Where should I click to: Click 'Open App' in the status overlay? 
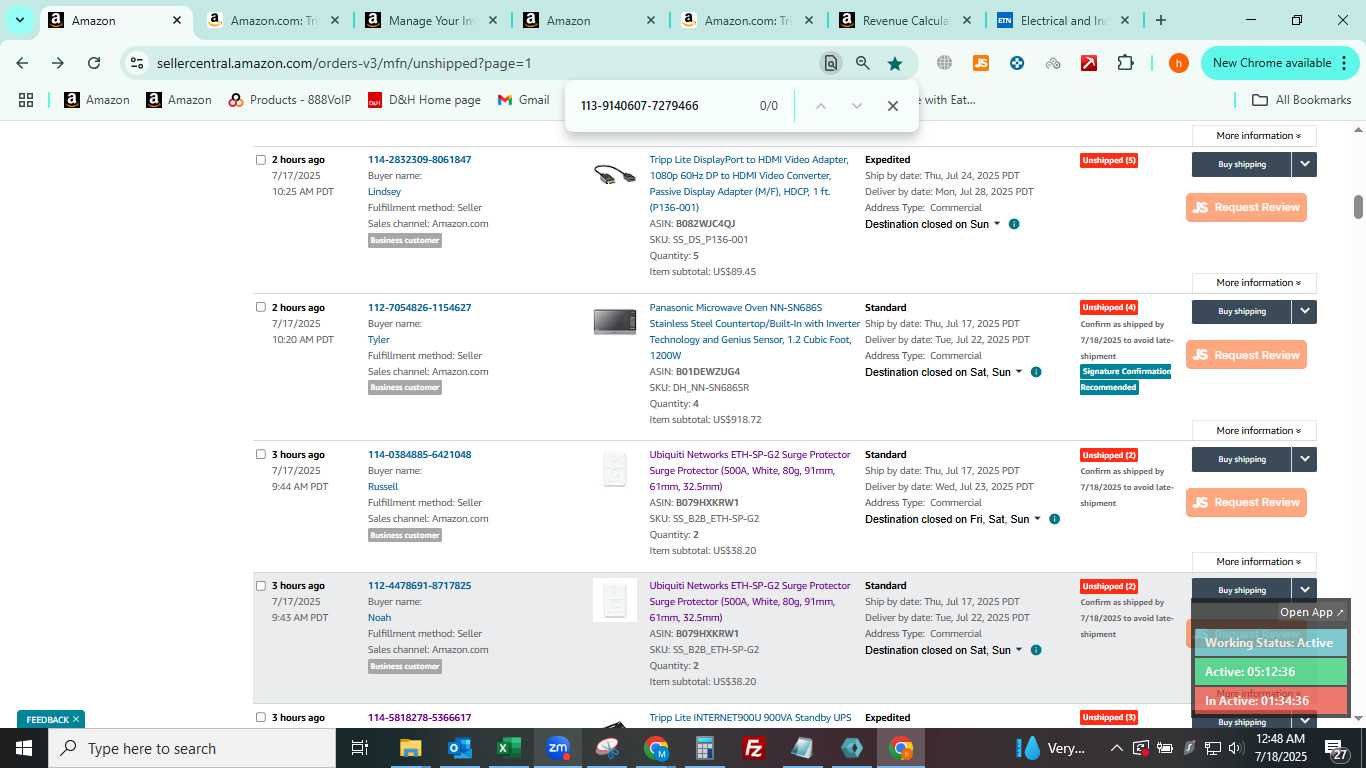pyautogui.click(x=1312, y=612)
